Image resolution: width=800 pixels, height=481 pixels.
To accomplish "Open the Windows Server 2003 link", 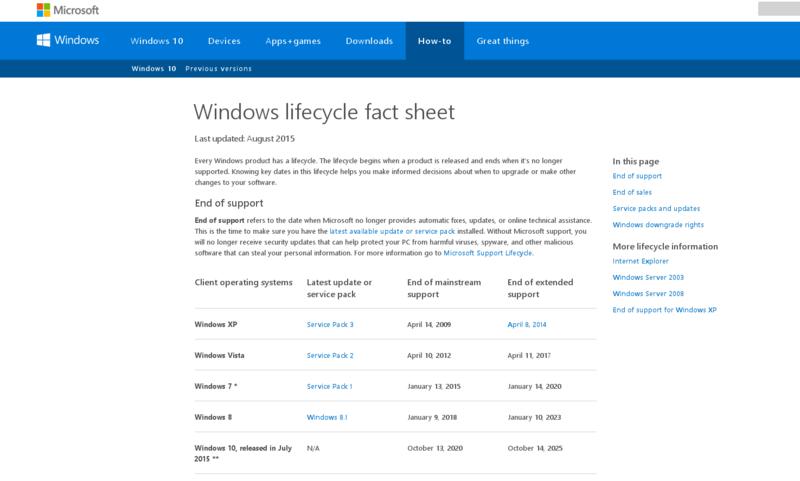I will pyautogui.click(x=648, y=277).
